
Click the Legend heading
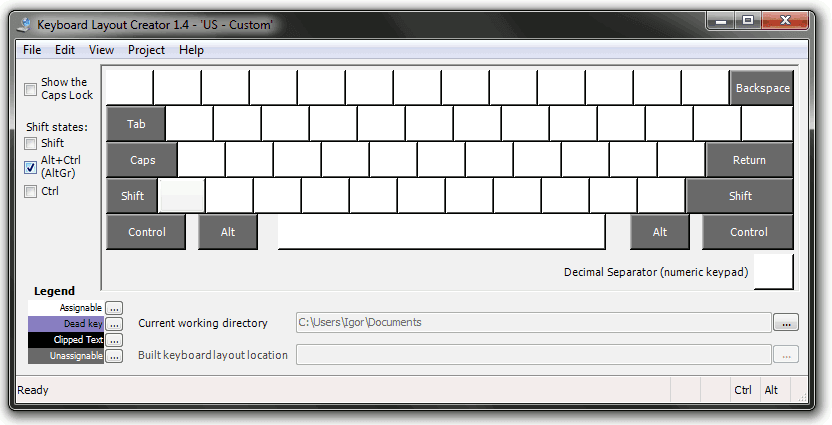point(54,291)
